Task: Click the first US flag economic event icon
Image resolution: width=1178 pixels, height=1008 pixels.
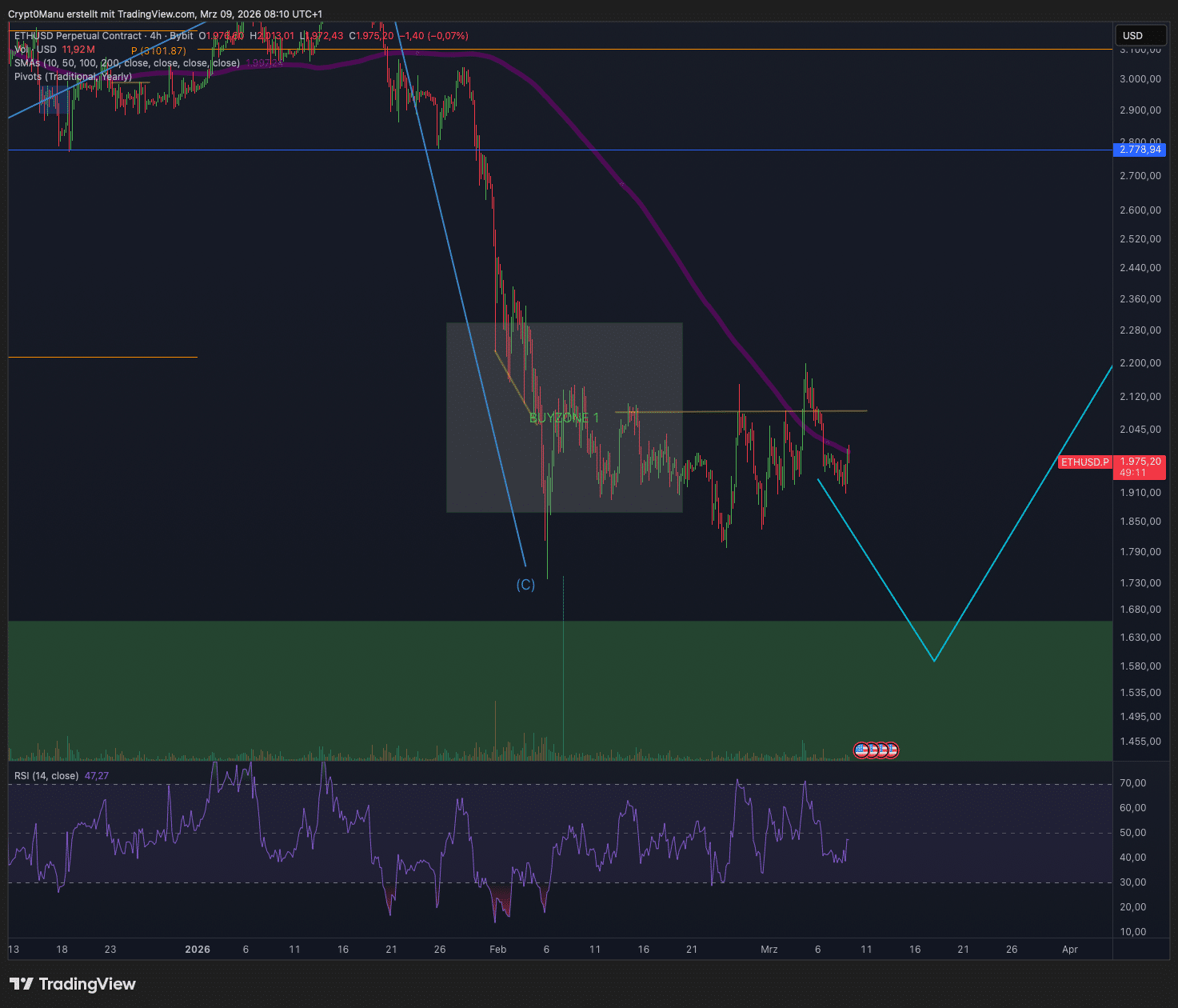Action: point(861,750)
